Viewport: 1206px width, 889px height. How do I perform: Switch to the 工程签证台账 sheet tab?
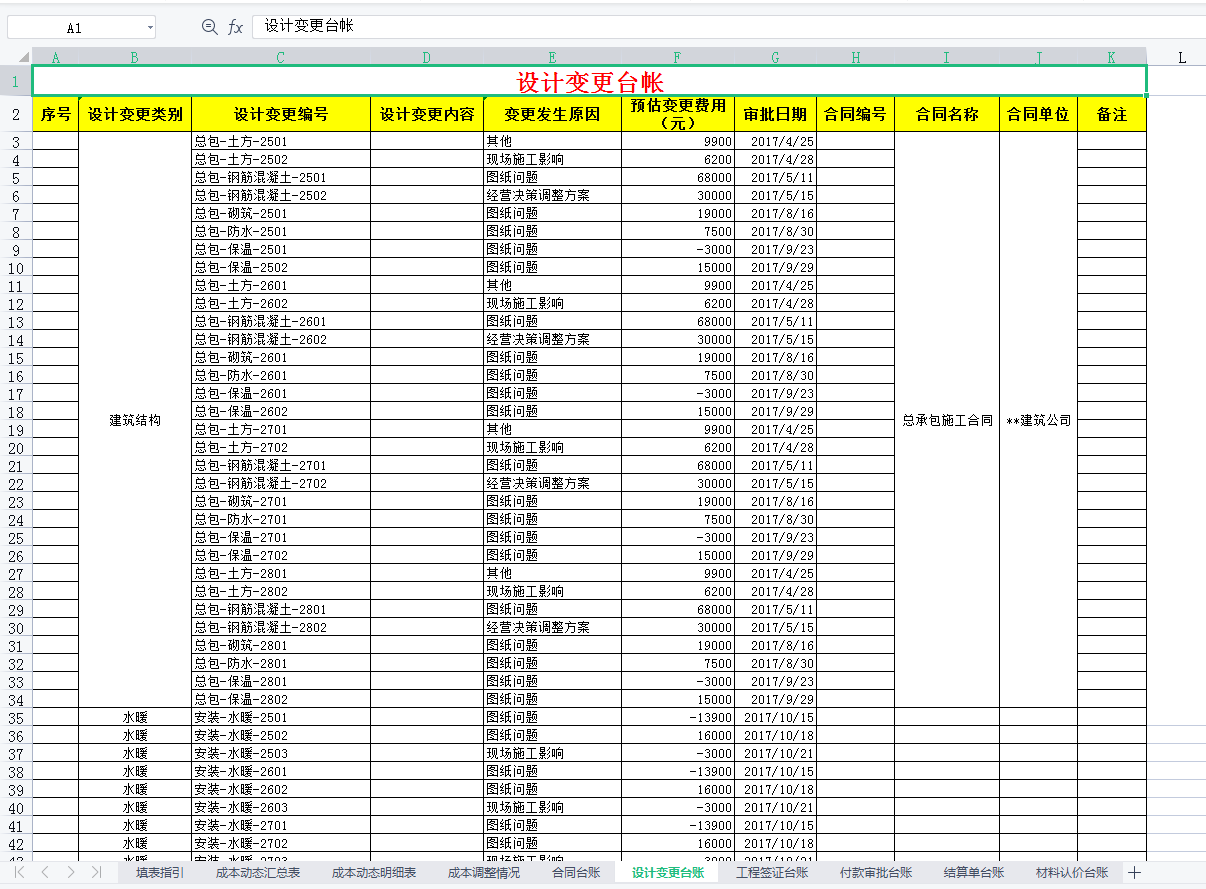pyautogui.click(x=772, y=872)
